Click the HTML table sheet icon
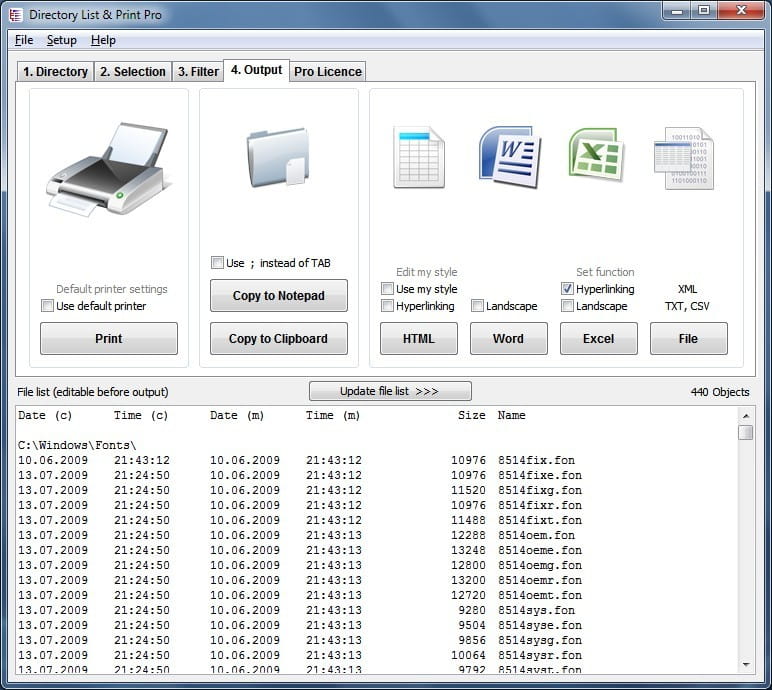The height and width of the screenshot is (690, 772). tap(418, 157)
